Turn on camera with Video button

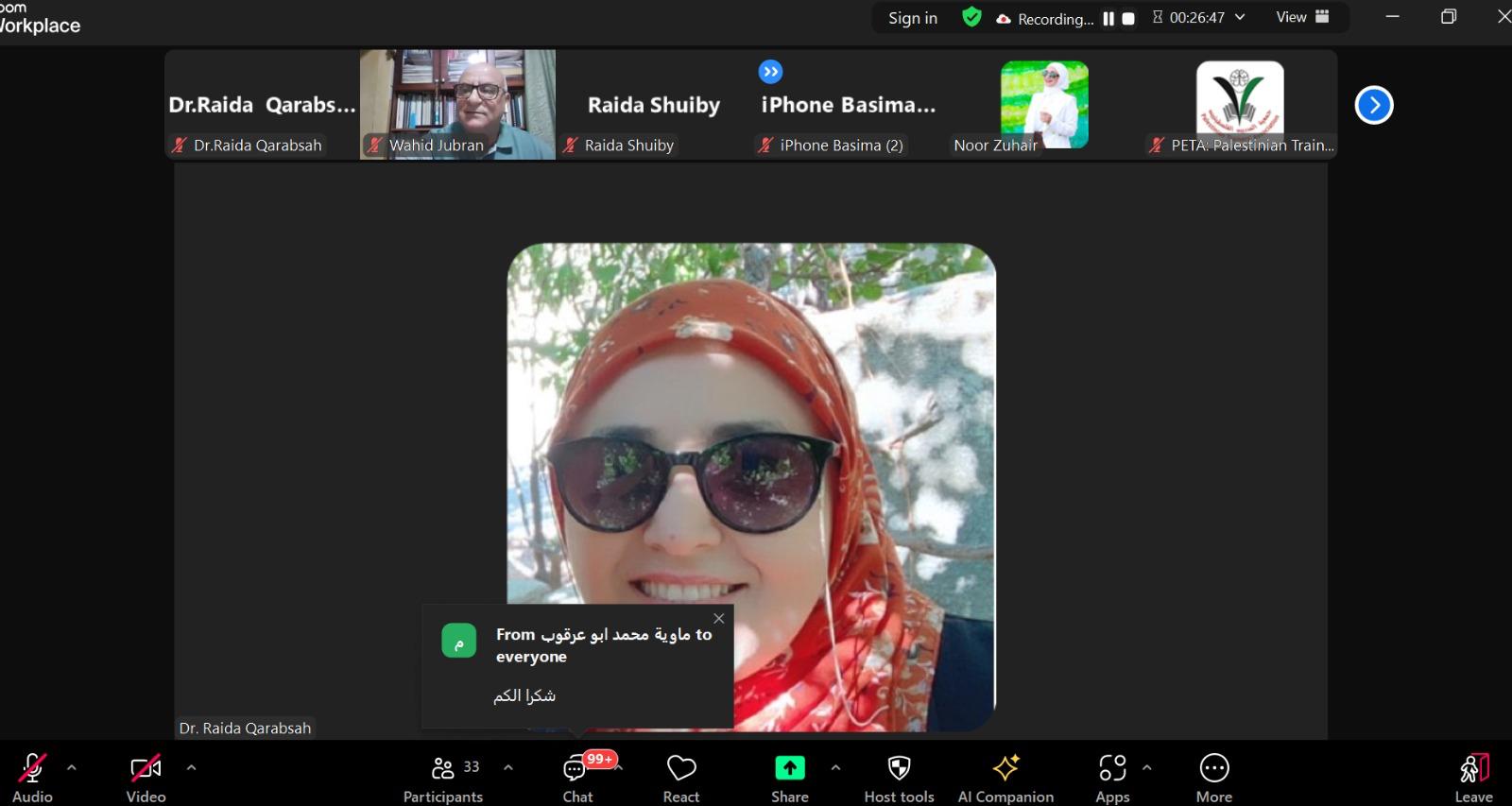[146, 778]
